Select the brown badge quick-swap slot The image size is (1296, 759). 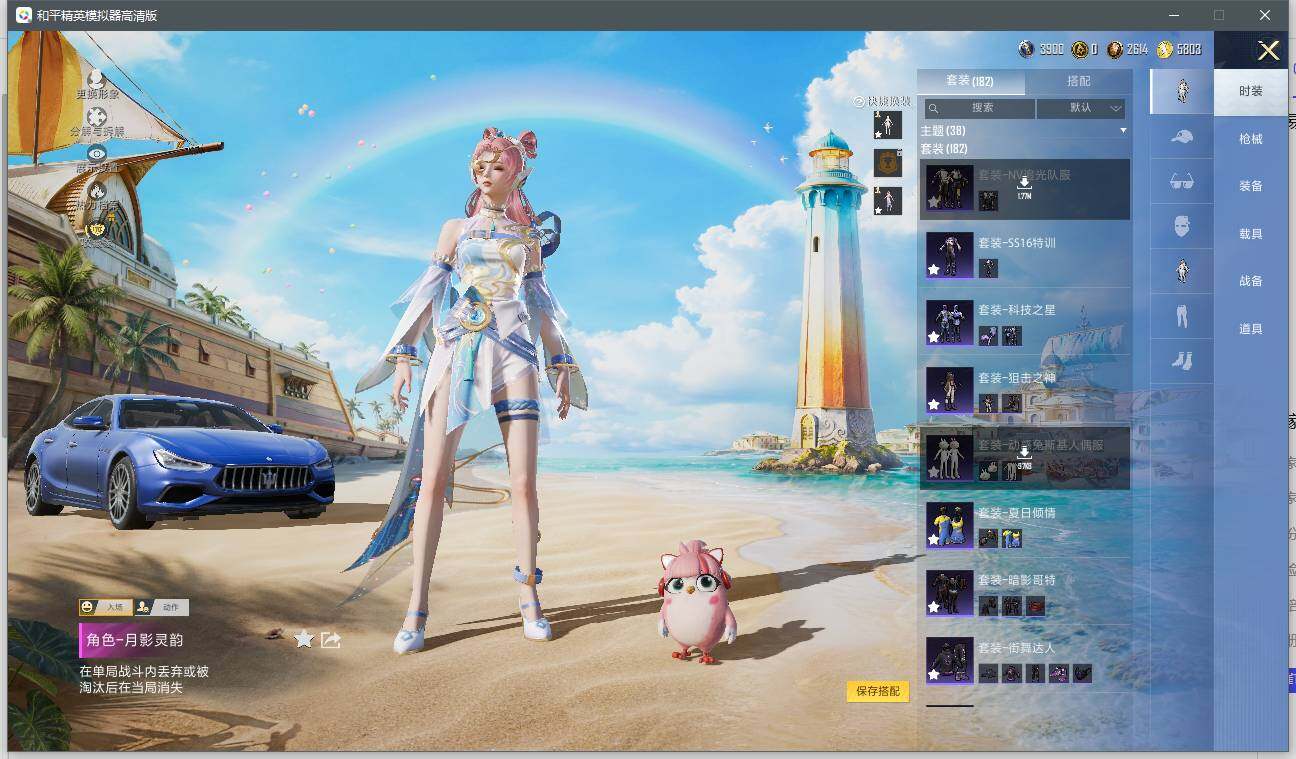[888, 162]
